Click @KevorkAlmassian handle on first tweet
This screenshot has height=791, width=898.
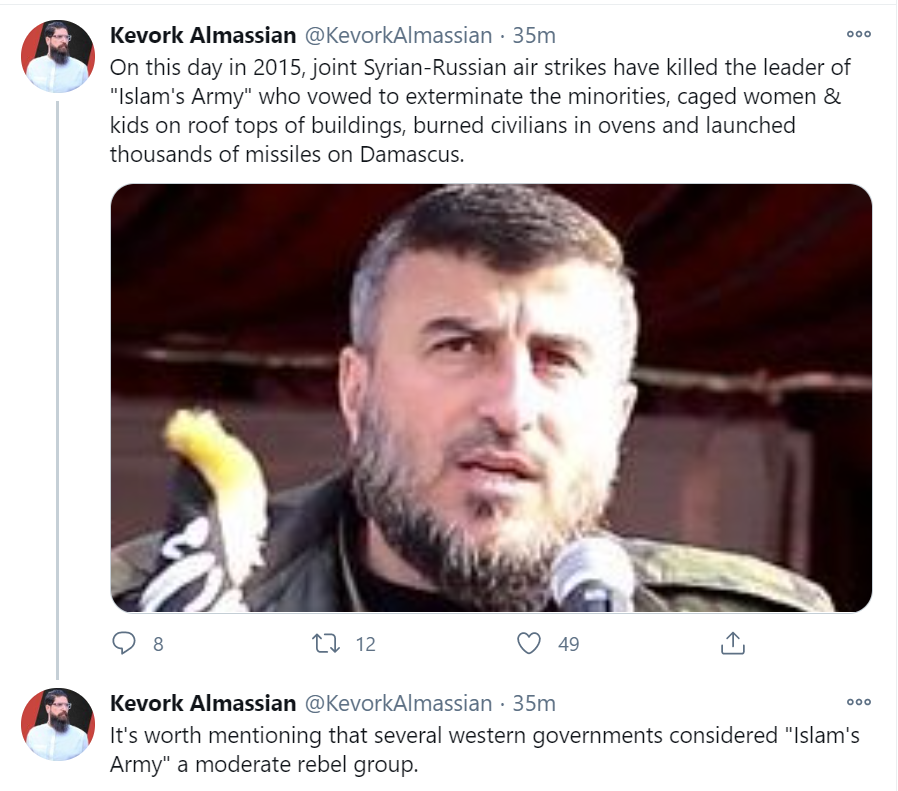[398, 36]
